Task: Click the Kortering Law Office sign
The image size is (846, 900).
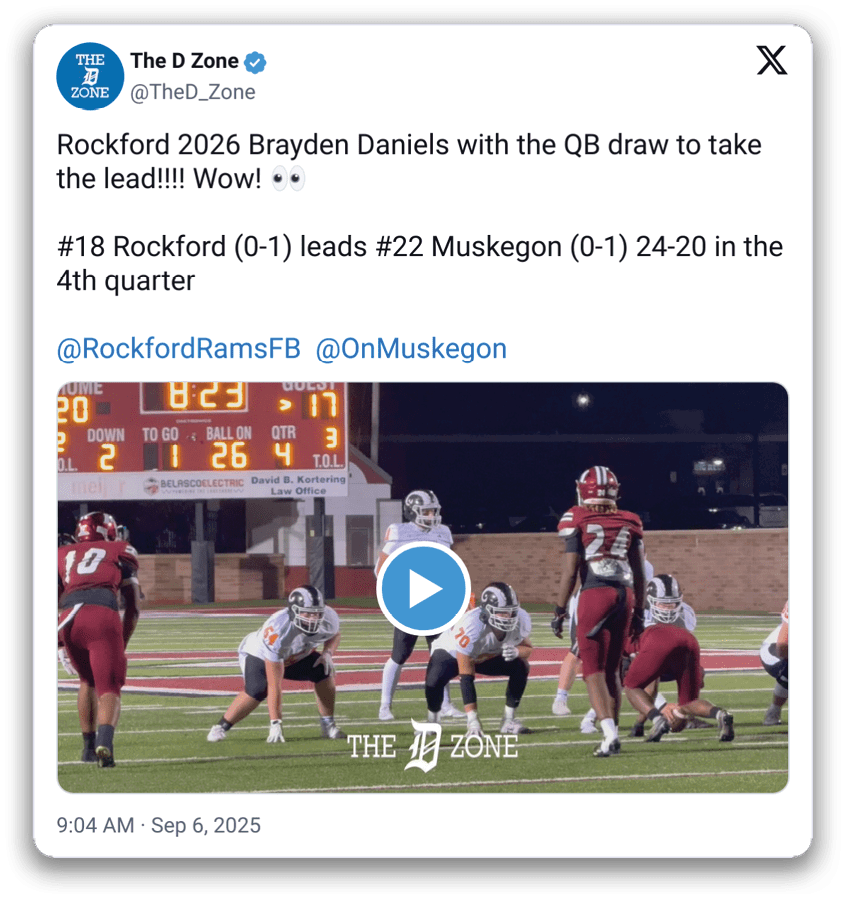Action: tap(298, 485)
